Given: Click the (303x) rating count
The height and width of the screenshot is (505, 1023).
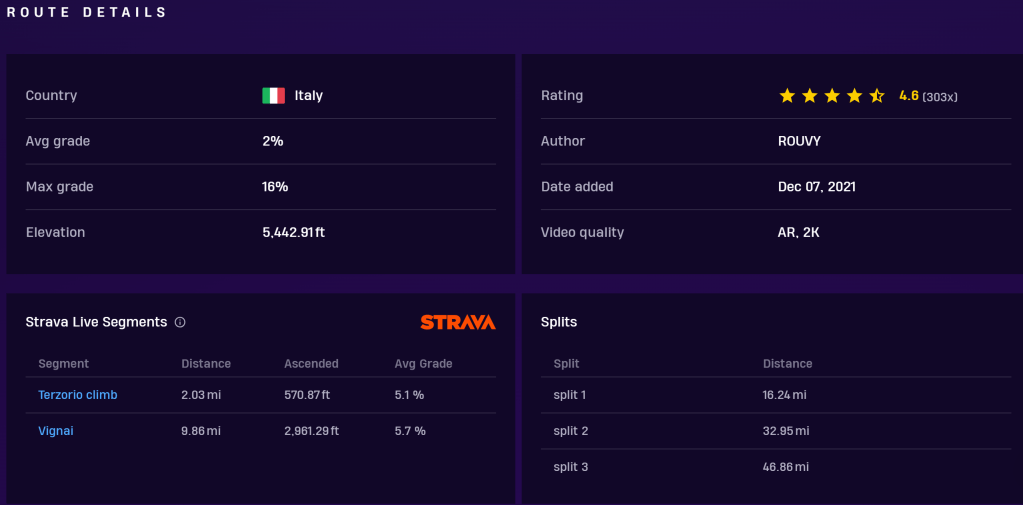Looking at the screenshot, I should click(x=940, y=97).
